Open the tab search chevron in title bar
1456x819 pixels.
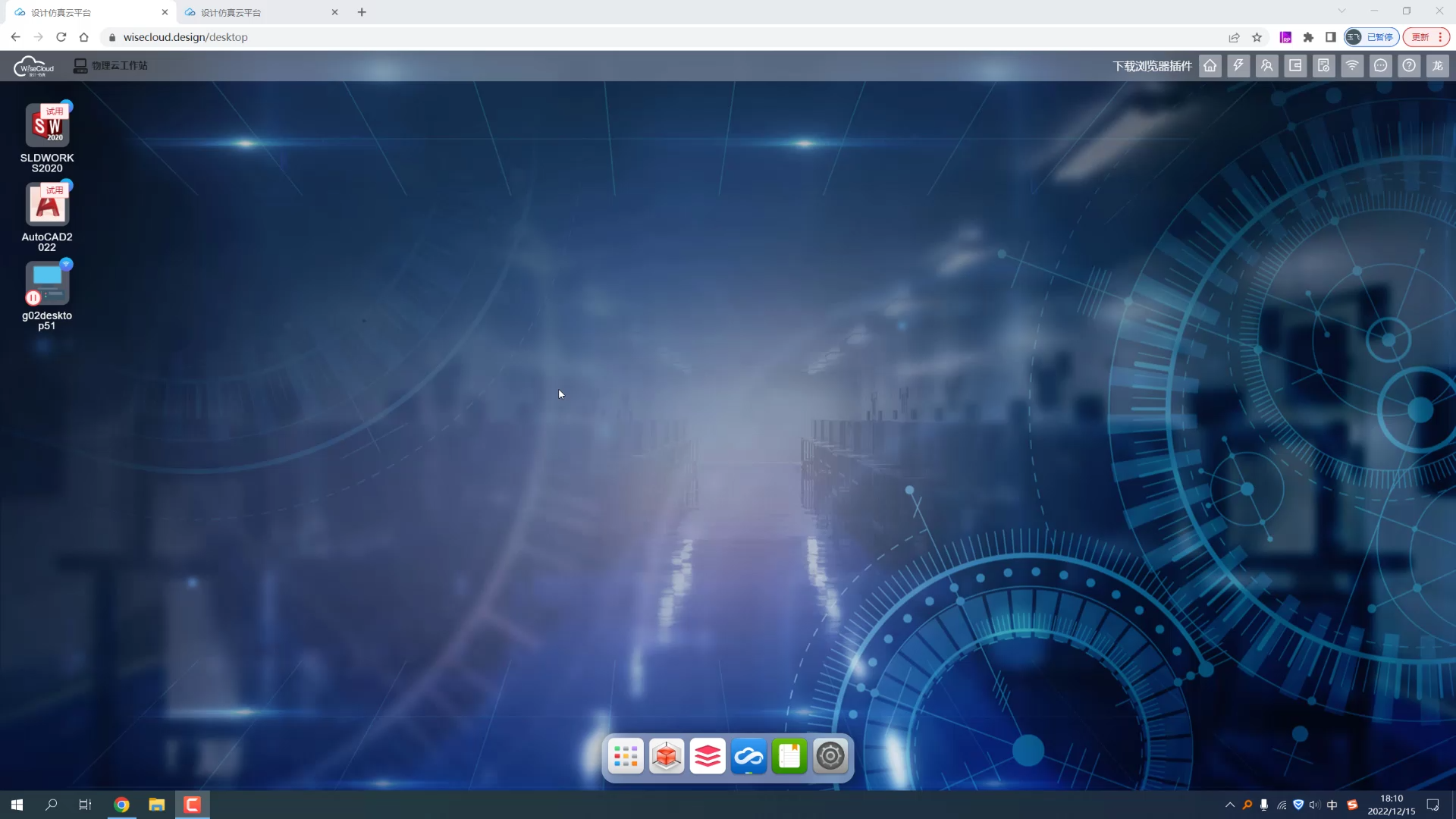click(x=1341, y=11)
